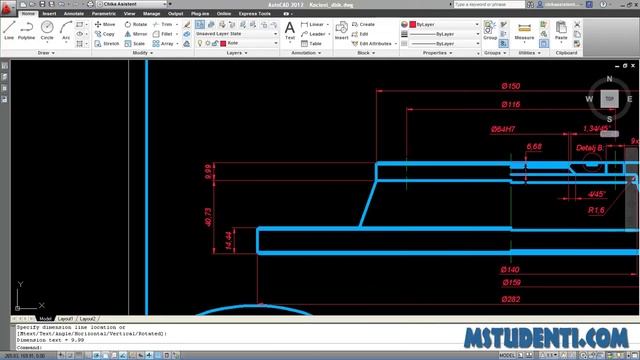Activate the Array command
640x360 pixels.
tap(163, 43)
